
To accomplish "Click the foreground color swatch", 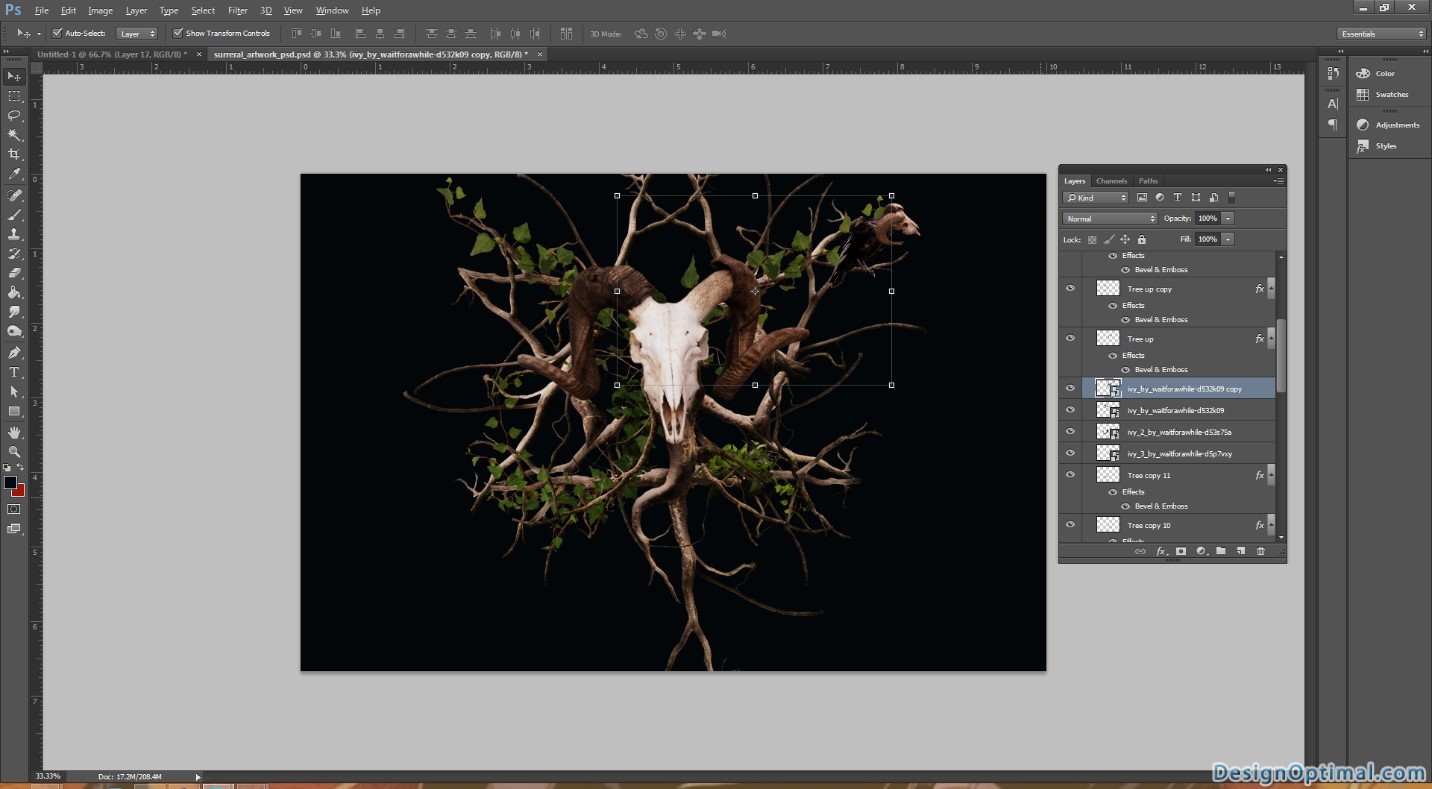I will coord(10,483).
